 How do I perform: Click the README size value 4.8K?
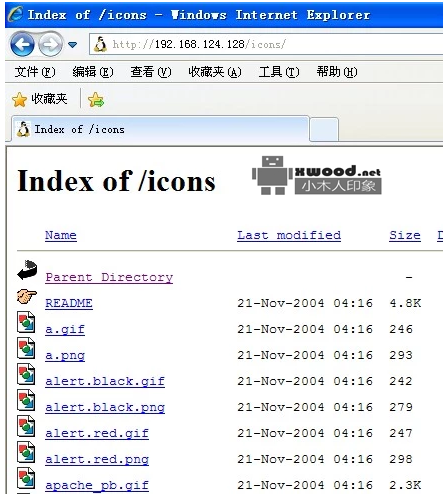[x=405, y=303]
